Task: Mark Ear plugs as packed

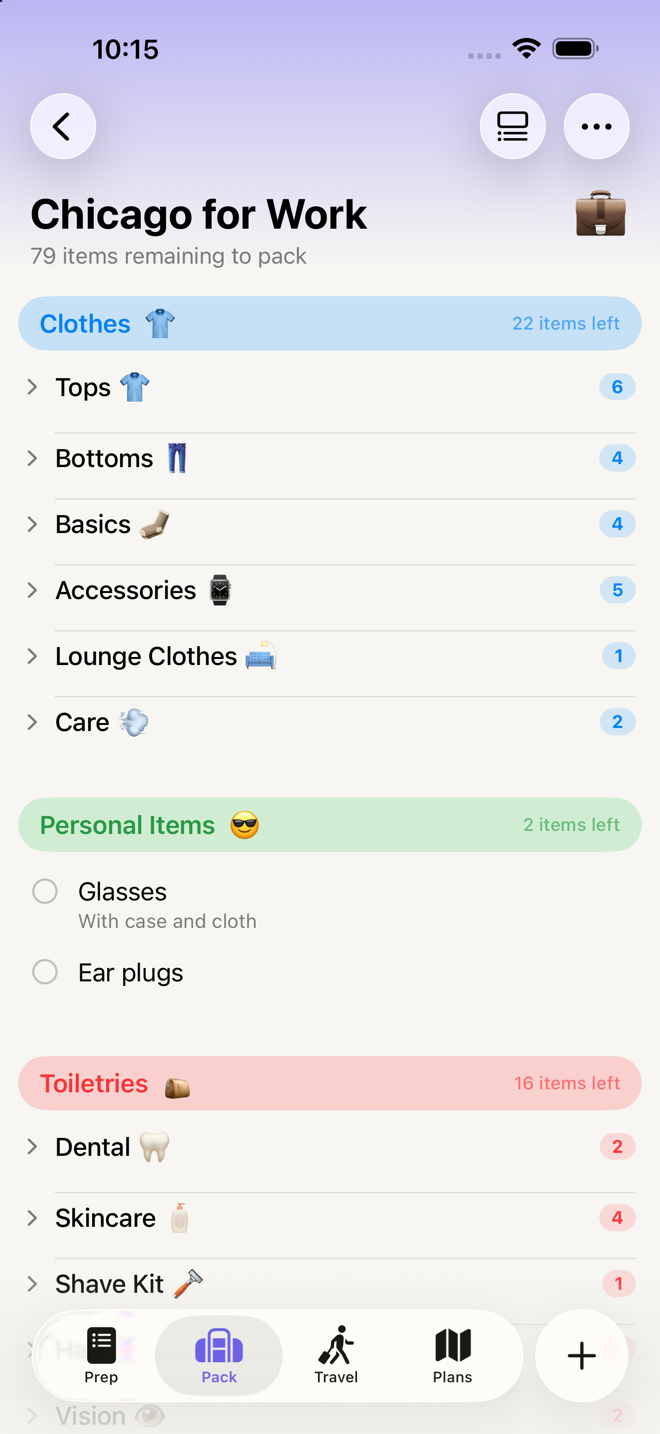Action: click(45, 972)
